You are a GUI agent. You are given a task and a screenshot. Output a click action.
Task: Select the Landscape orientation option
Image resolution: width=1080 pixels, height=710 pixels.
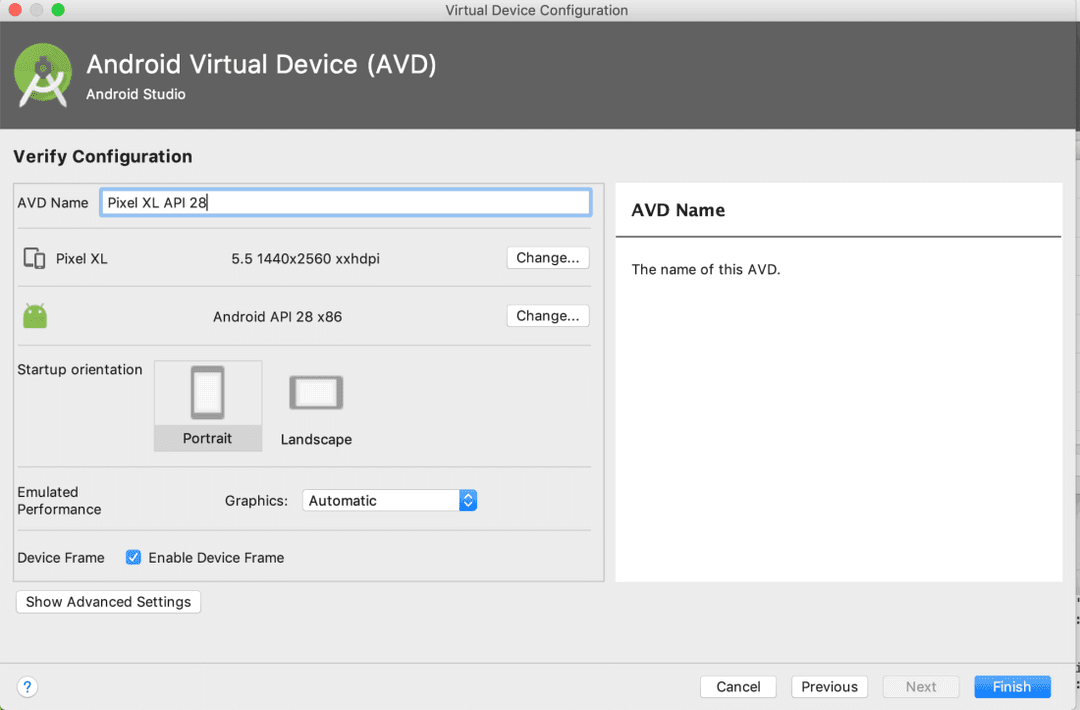point(316,410)
